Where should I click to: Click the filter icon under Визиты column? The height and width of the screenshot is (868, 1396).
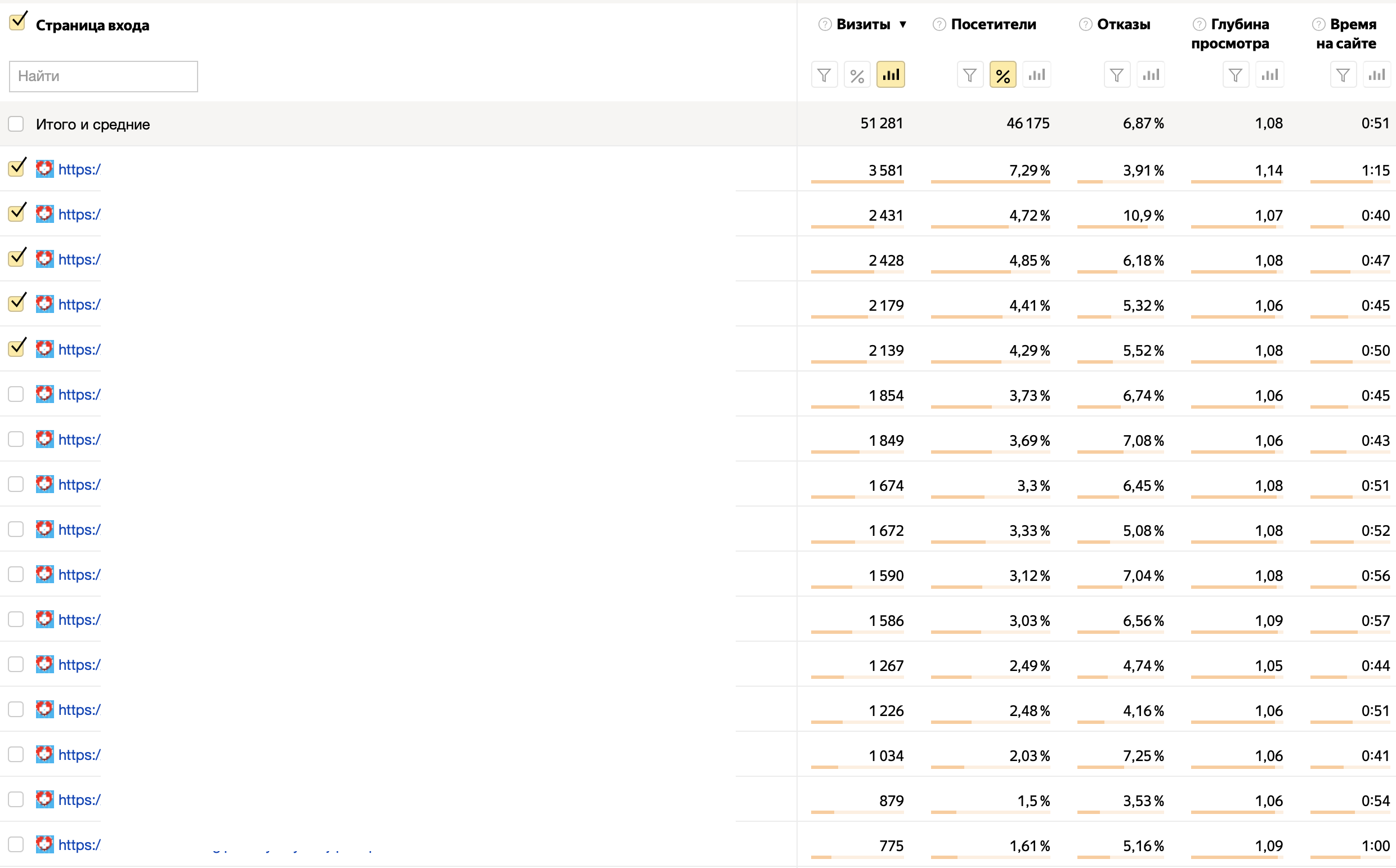824,75
